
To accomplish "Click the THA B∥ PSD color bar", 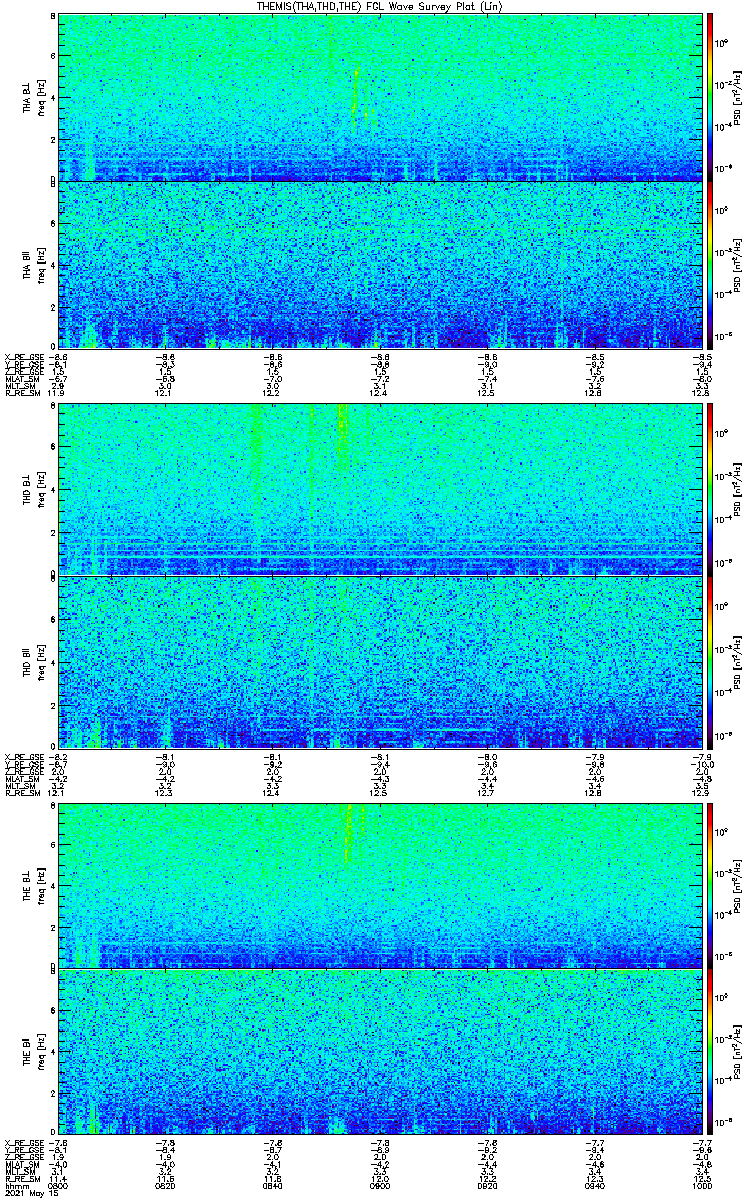I will tap(711, 264).
